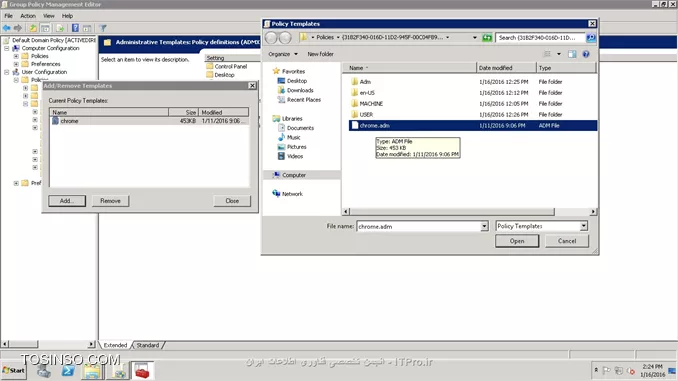The height and width of the screenshot is (381, 678).
Task: Open the File name dropdown arrow
Action: point(484,226)
